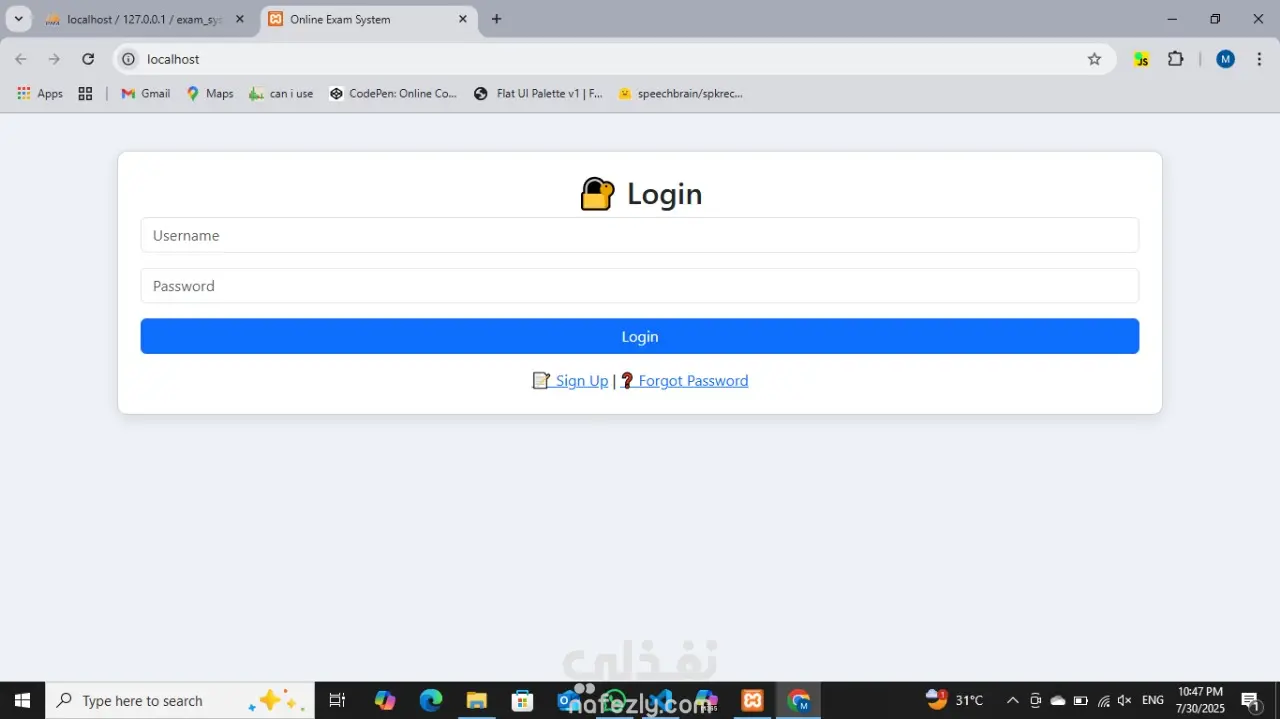Open the weather widget showing 31°C

tap(955, 700)
